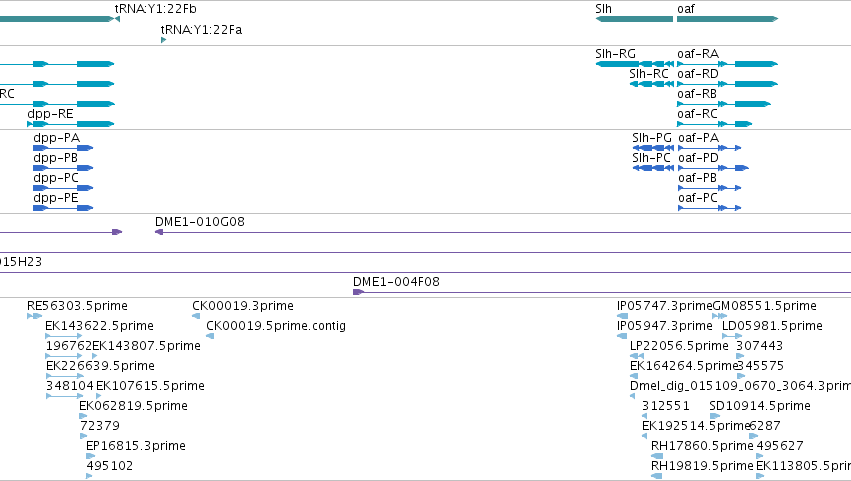Image resolution: width=851 pixels, height=481 pixels.
Task: Select the oaf-PB protein label
Action: tap(697, 178)
